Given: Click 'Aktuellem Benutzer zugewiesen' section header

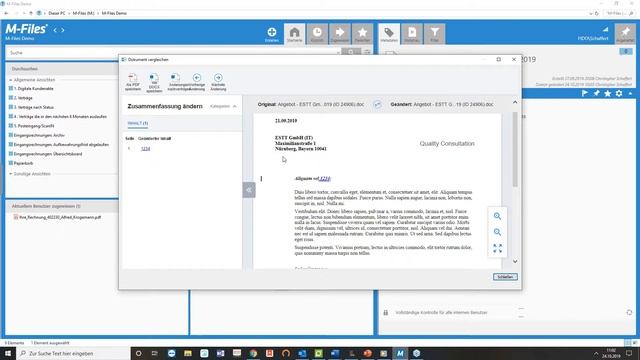Looking at the screenshot, I should coord(62,207).
